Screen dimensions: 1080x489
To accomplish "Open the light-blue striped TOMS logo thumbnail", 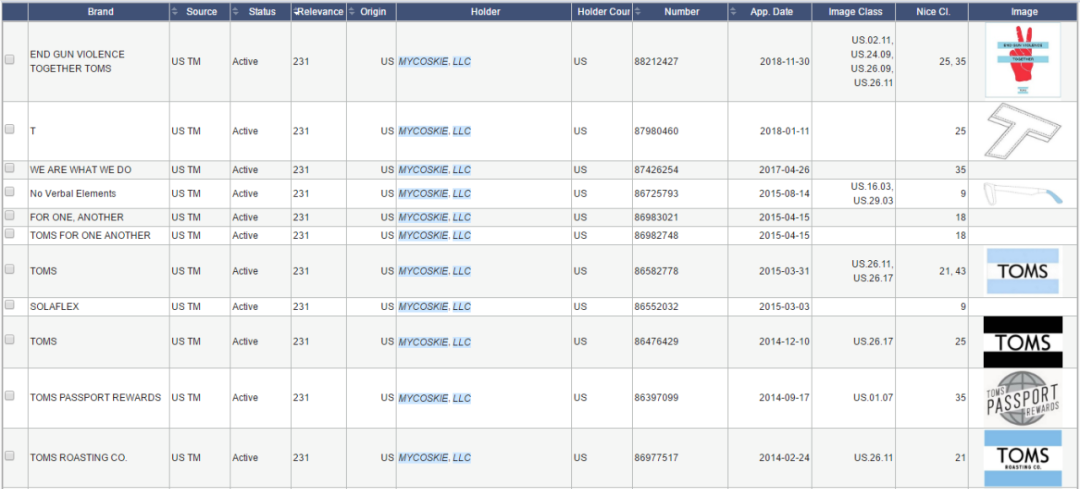I will point(1023,271).
